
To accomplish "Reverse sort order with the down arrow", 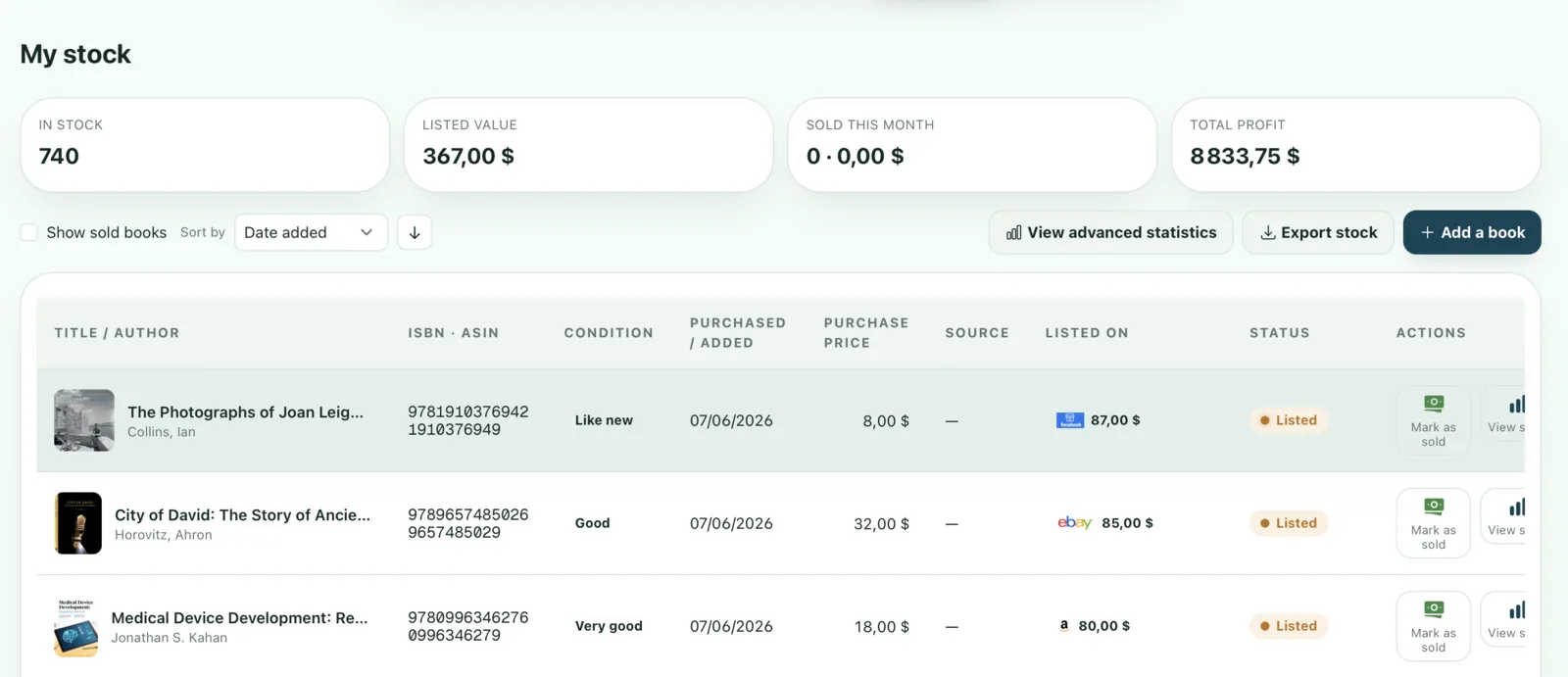I will (415, 232).
